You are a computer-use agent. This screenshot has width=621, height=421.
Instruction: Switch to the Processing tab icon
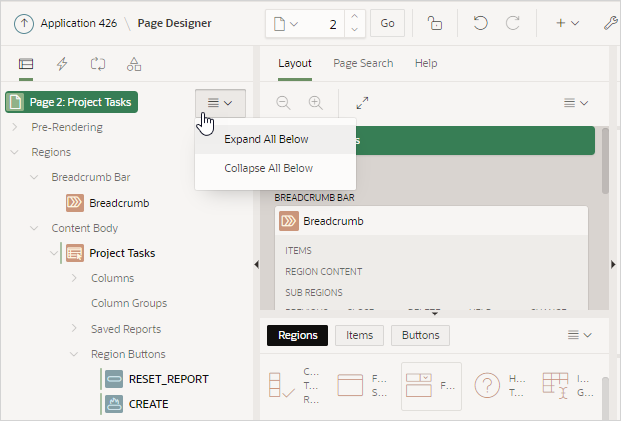[98, 64]
